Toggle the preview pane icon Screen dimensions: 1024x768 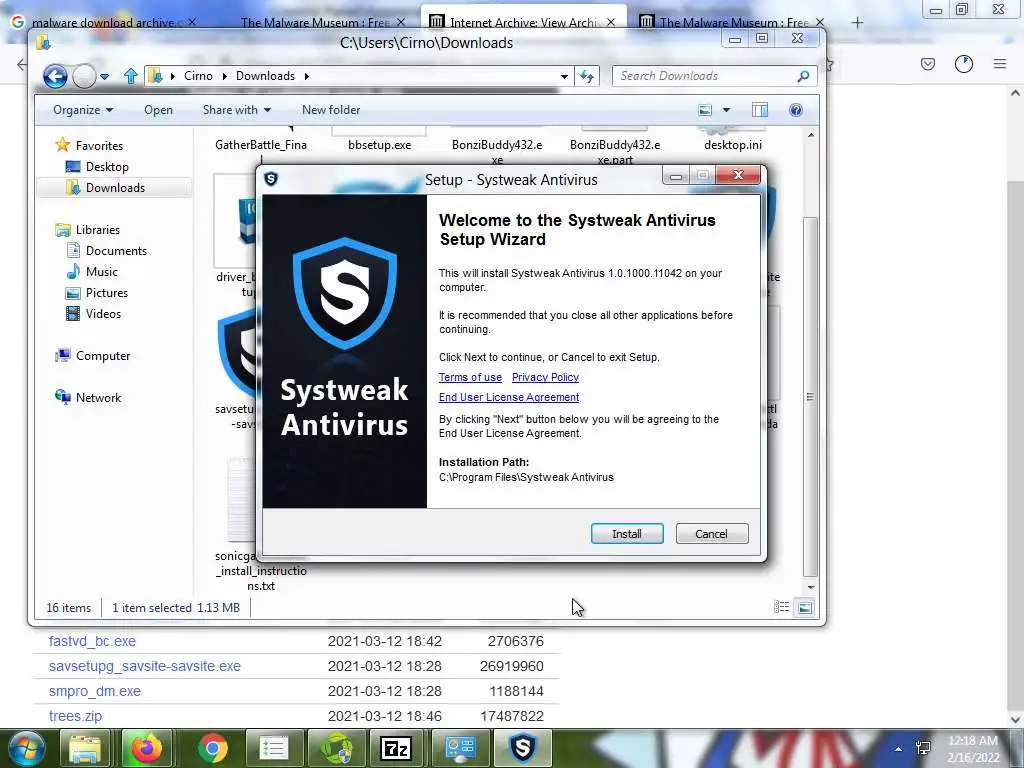pos(760,110)
